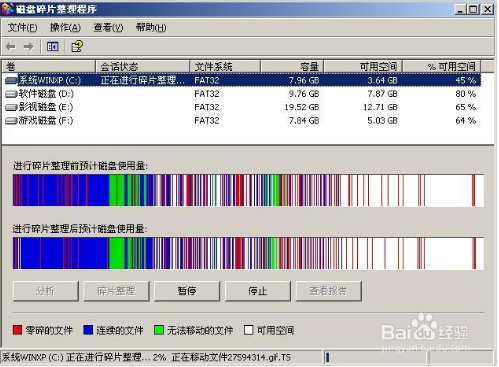Close the Disk Defragmenter window

tap(488, 9)
